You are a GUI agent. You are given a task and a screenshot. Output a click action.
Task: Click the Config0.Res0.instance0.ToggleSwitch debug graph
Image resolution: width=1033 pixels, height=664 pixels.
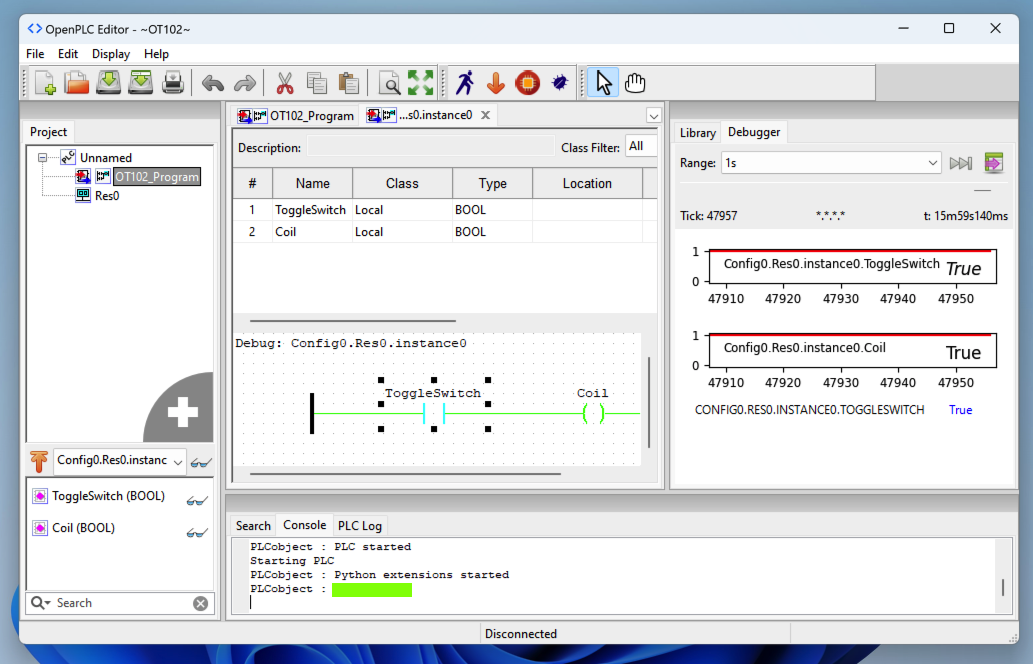point(852,267)
